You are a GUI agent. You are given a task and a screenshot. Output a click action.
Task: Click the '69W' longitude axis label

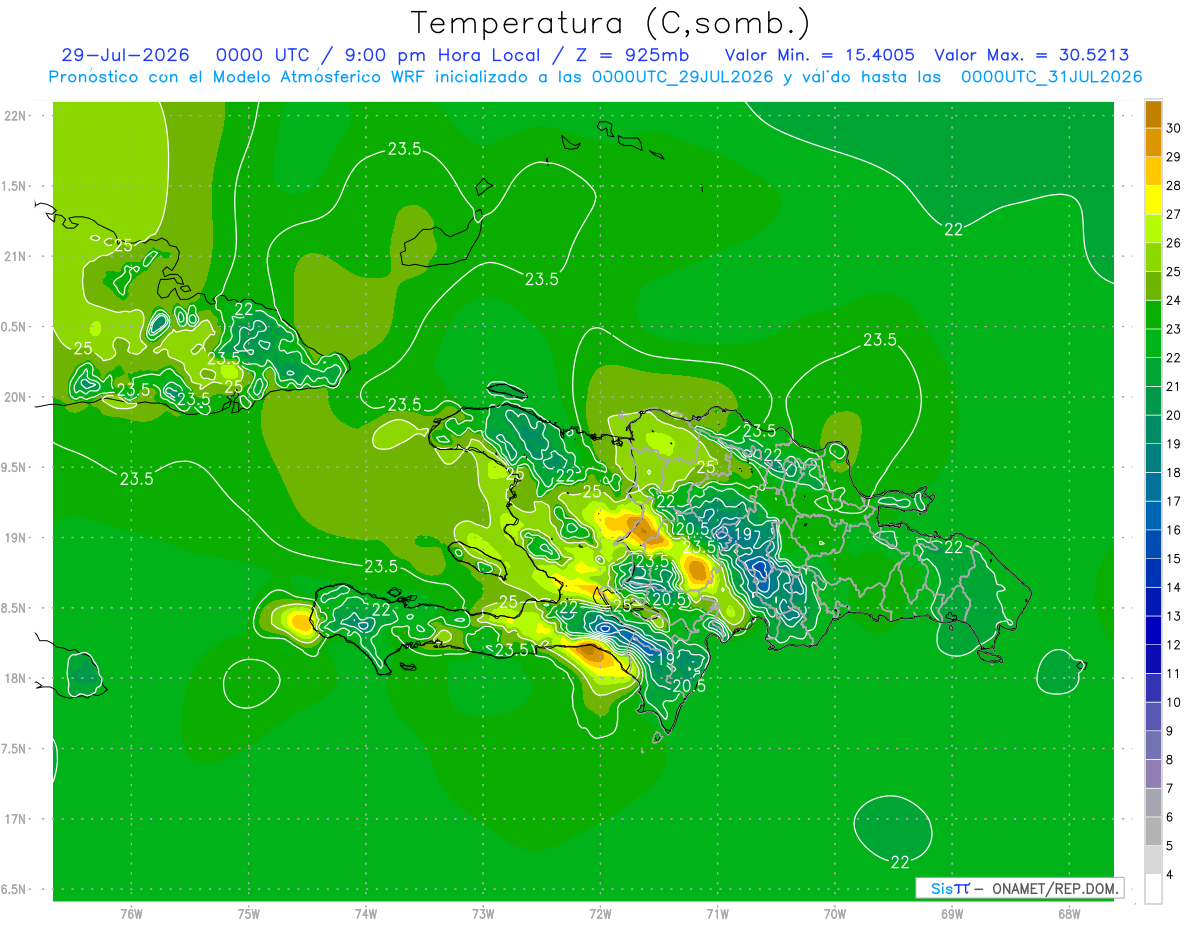[x=952, y=914]
